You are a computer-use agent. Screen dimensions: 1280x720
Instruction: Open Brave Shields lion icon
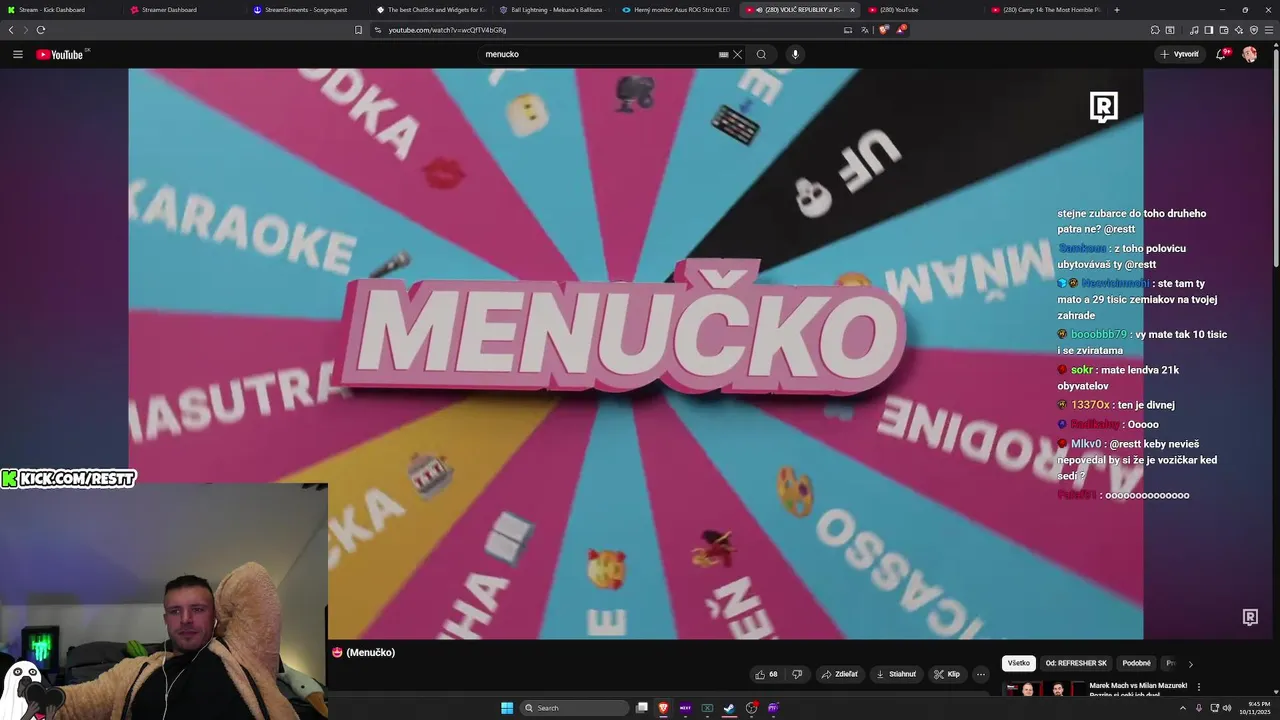tap(883, 30)
